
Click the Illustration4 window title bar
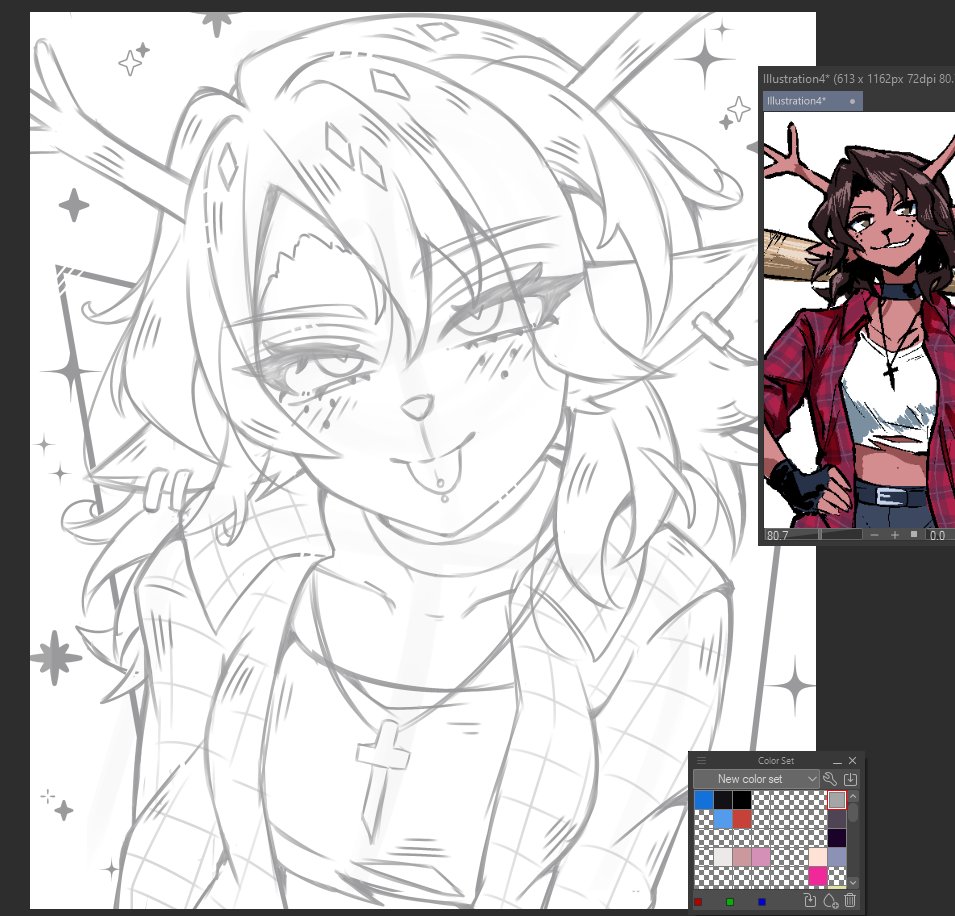pyautogui.click(x=857, y=79)
